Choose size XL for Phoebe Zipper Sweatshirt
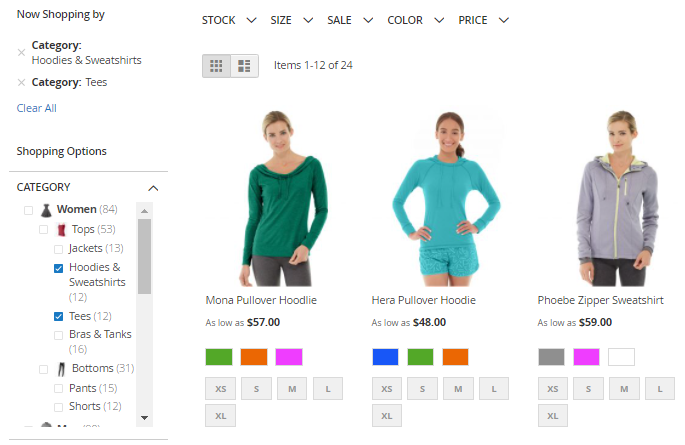Viewport: 685px width, 445px height. (553, 416)
